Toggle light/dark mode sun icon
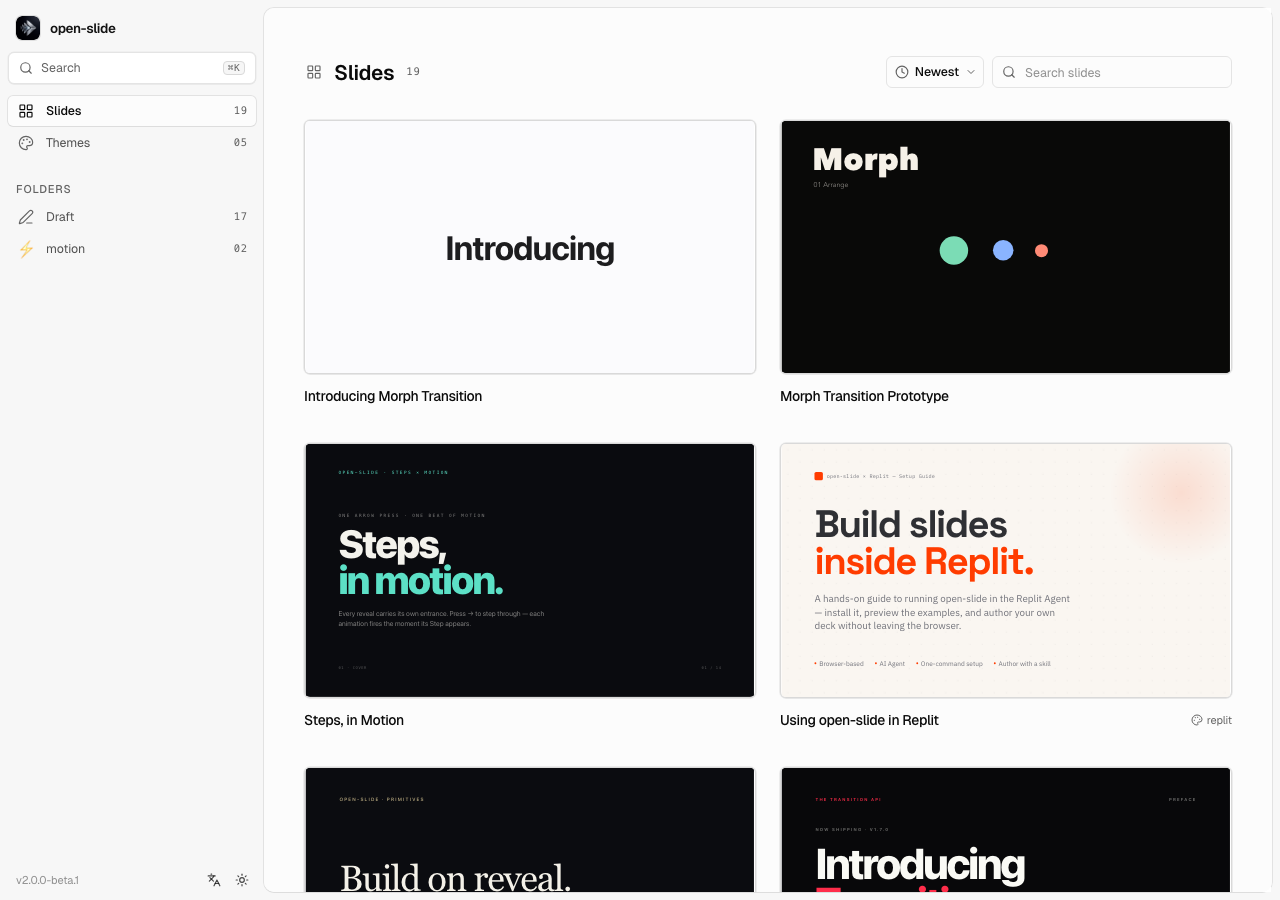Image resolution: width=1280 pixels, height=900 pixels. point(242,880)
